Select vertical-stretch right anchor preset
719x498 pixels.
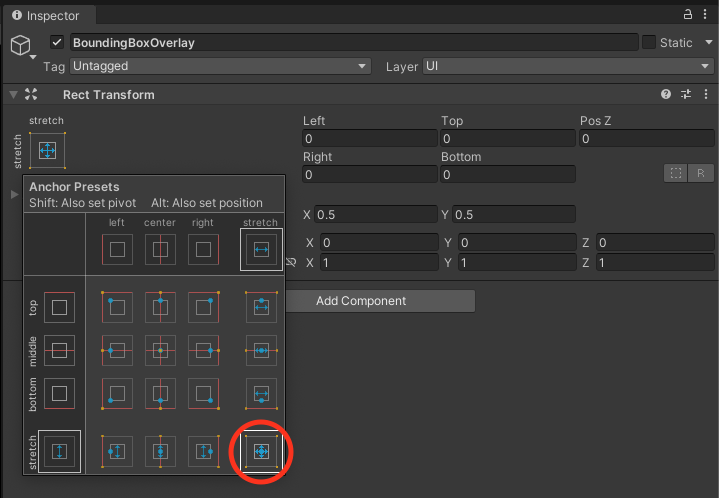(x=204, y=451)
